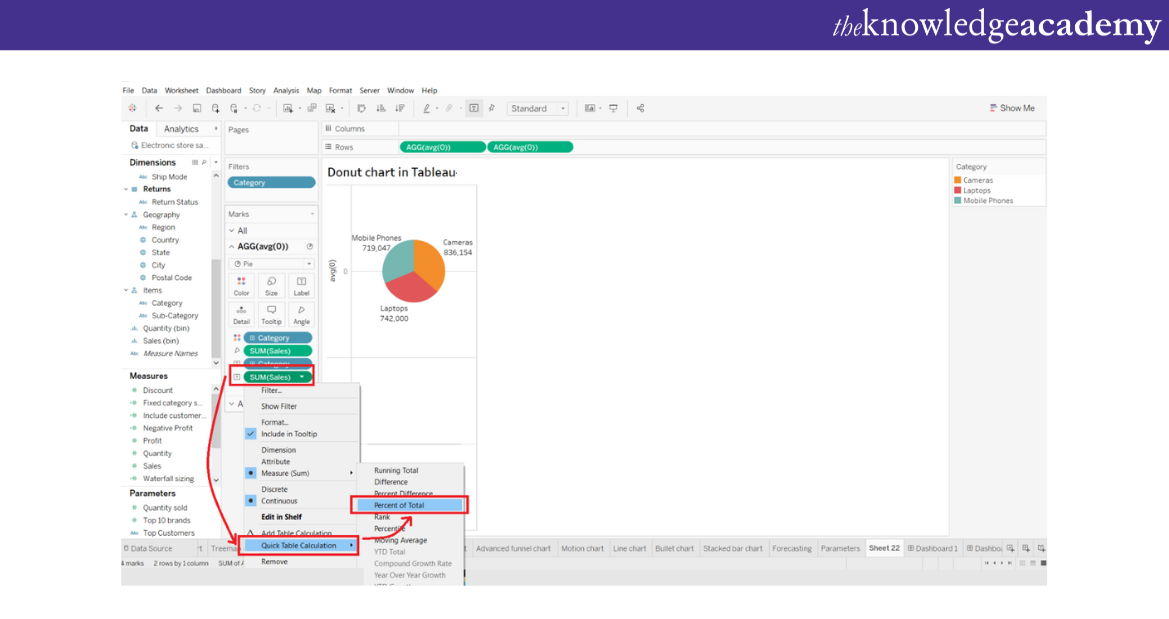This screenshot has height=619, width=1169.
Task: Click the Undo back arrow in toolbar
Action: [x=159, y=108]
